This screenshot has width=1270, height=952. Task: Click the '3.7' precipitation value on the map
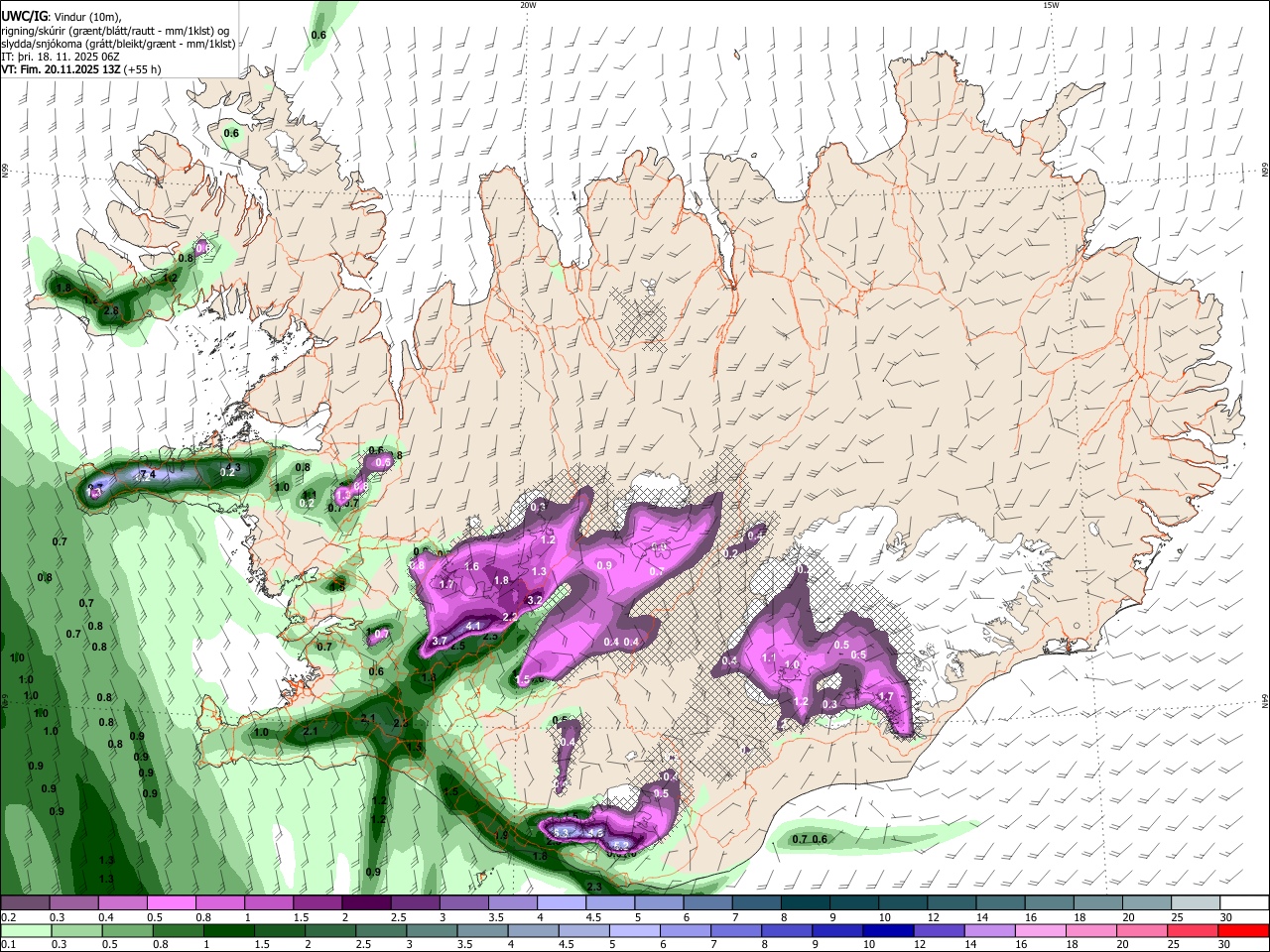441,642
